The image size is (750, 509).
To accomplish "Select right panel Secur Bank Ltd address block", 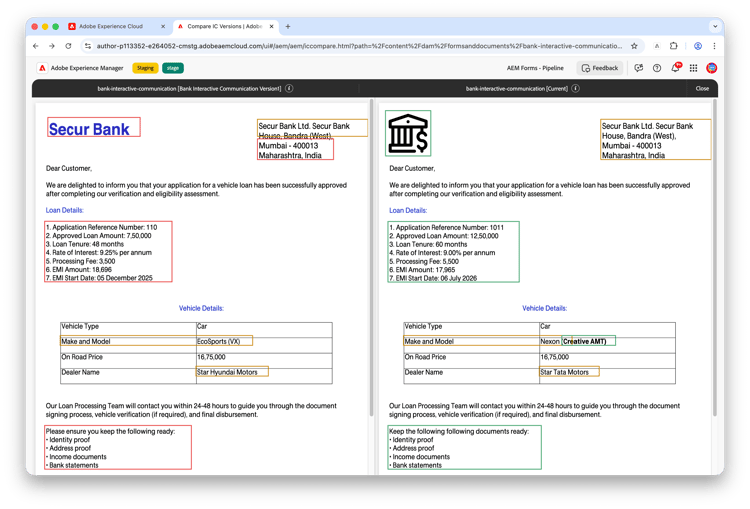I will (655, 140).
